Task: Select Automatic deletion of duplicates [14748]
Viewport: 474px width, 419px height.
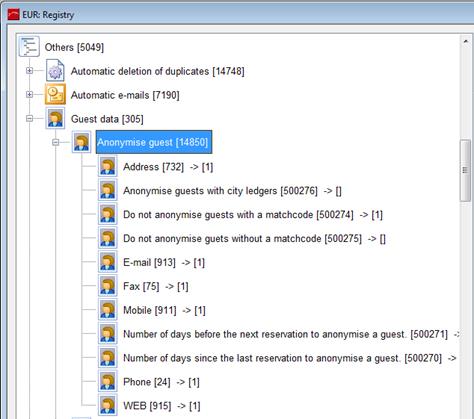Action: tap(158, 71)
